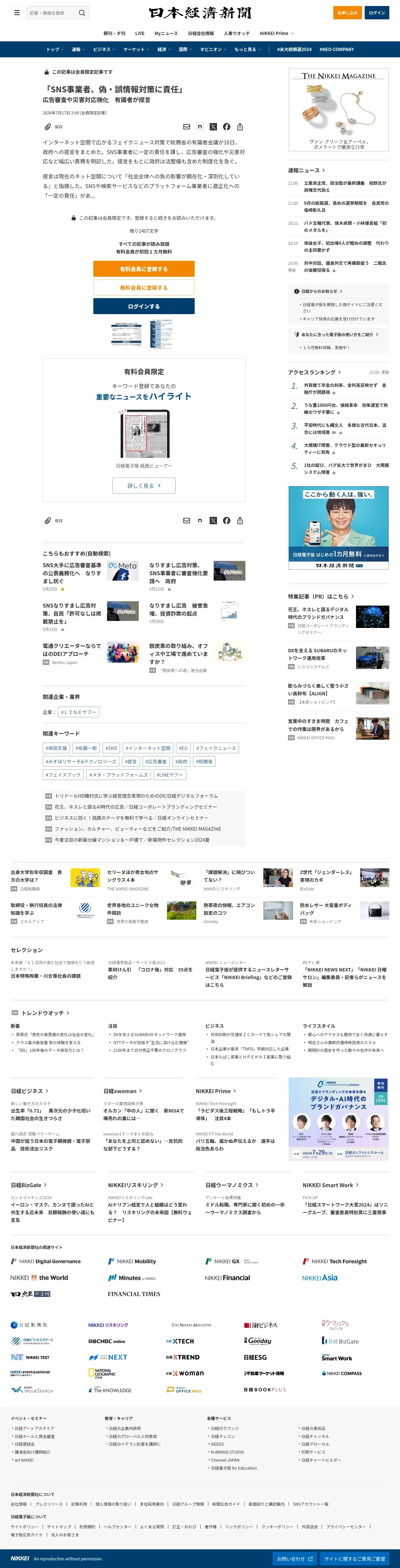This screenshot has height=1568, width=400.
Task: Click サイトに関するご意見ご要望 footer button
Action: coord(354,1559)
